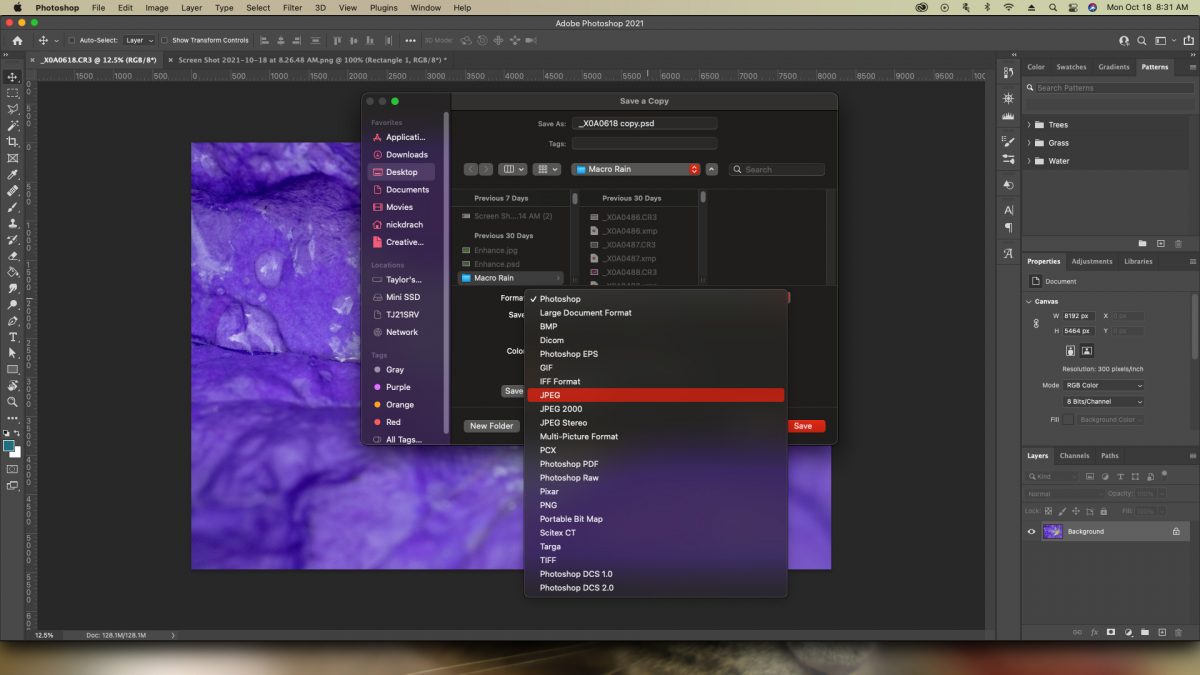Set canvas to portrait orientation

[x=1070, y=351]
